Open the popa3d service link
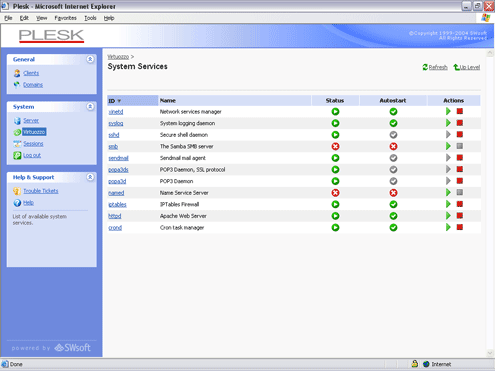 pyautogui.click(x=117, y=181)
